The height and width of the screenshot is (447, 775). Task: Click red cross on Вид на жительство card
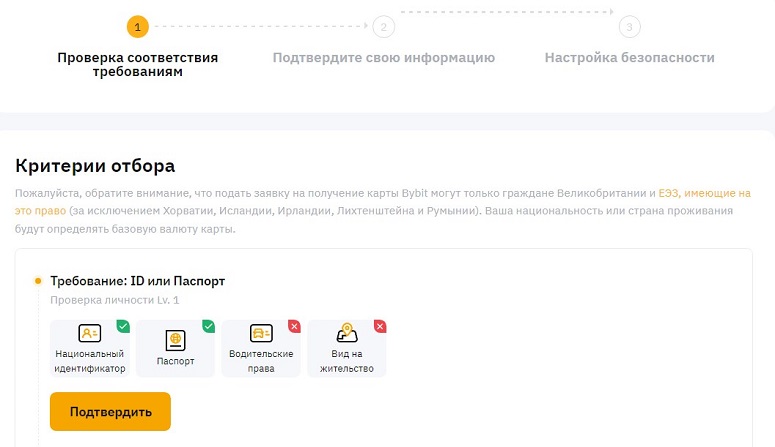[x=380, y=326]
